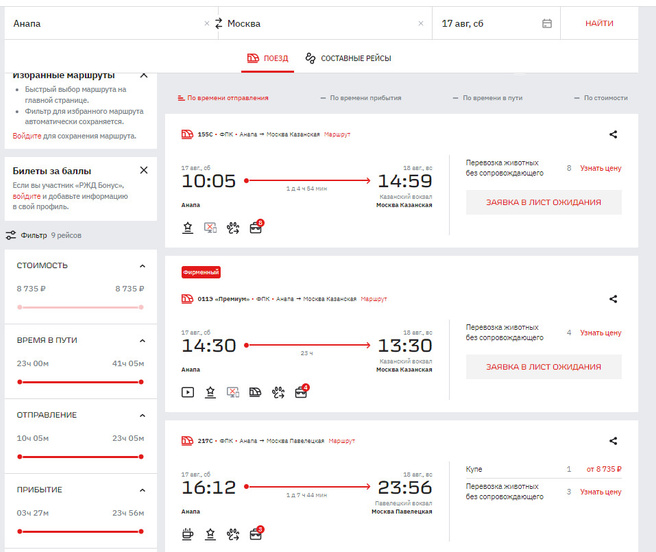Click left handle of ВРЕМЯ В ПУТИ slider
Screen dimensions: 656x552
coord(20,382)
